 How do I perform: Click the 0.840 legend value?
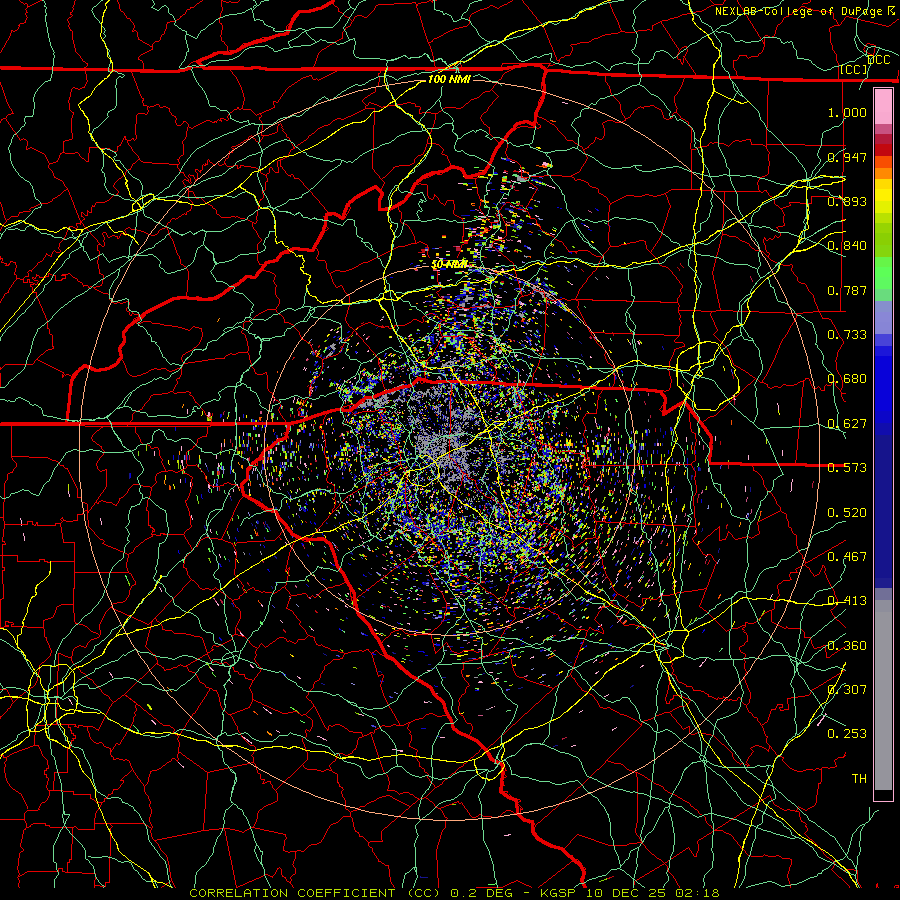click(x=847, y=246)
